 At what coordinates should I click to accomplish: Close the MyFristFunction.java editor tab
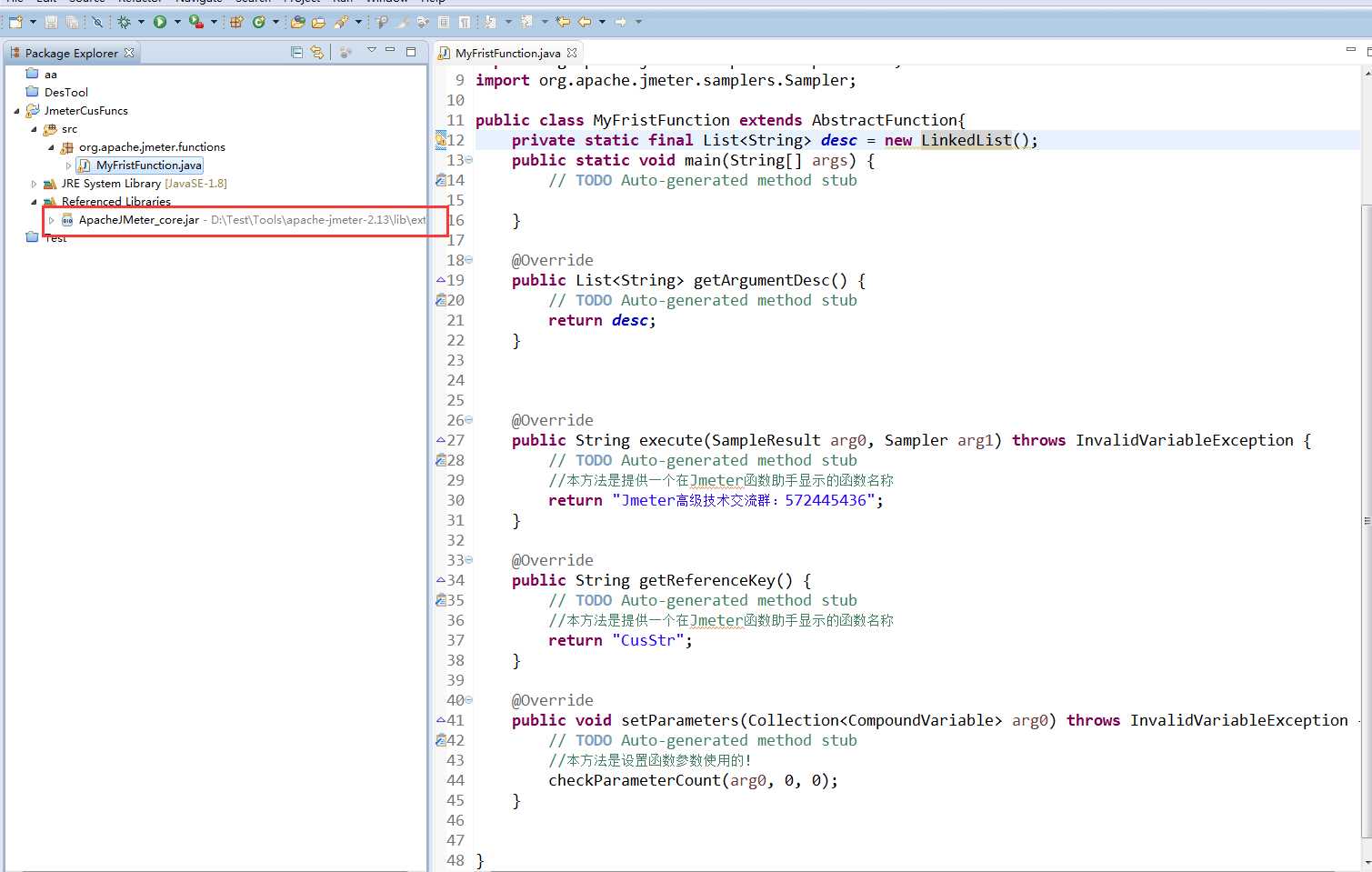pyautogui.click(x=572, y=53)
